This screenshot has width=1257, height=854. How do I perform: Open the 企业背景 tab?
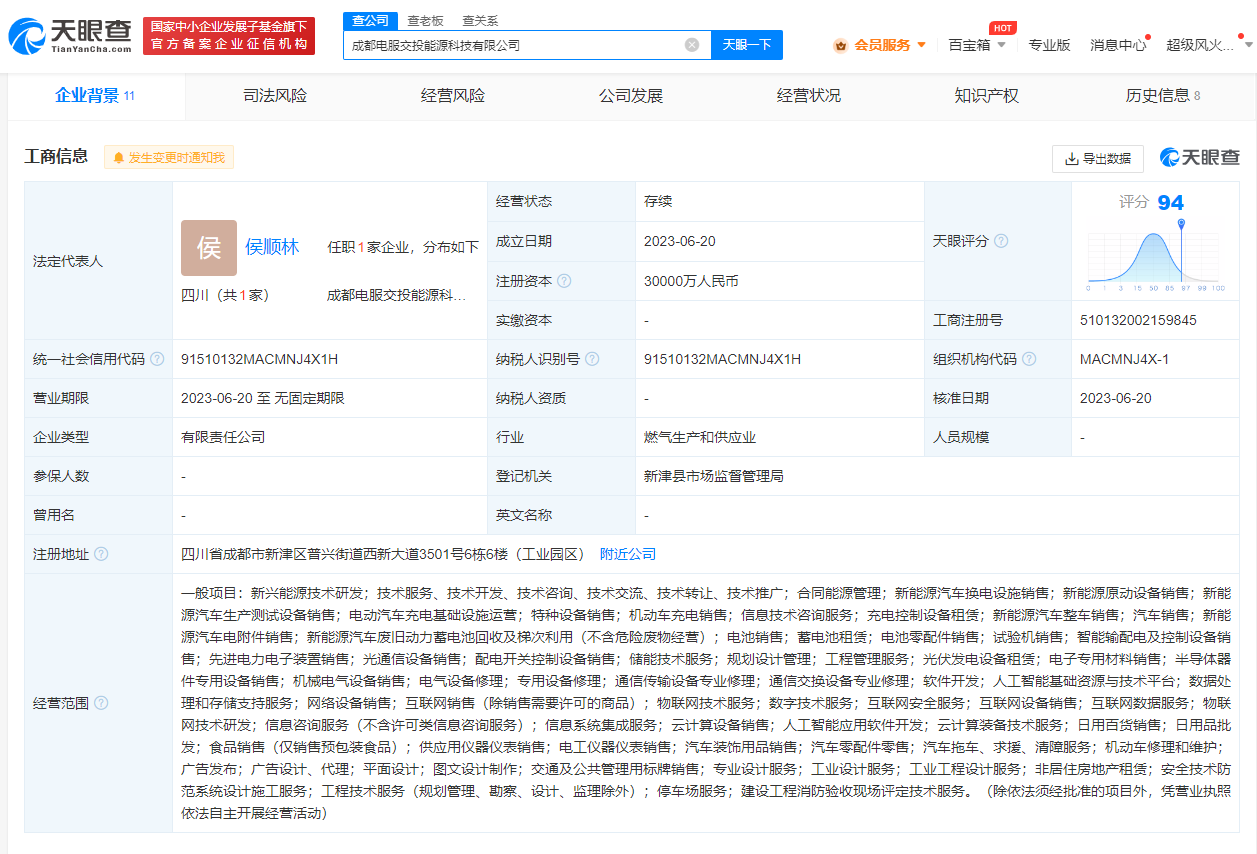pyautogui.click(x=95, y=96)
